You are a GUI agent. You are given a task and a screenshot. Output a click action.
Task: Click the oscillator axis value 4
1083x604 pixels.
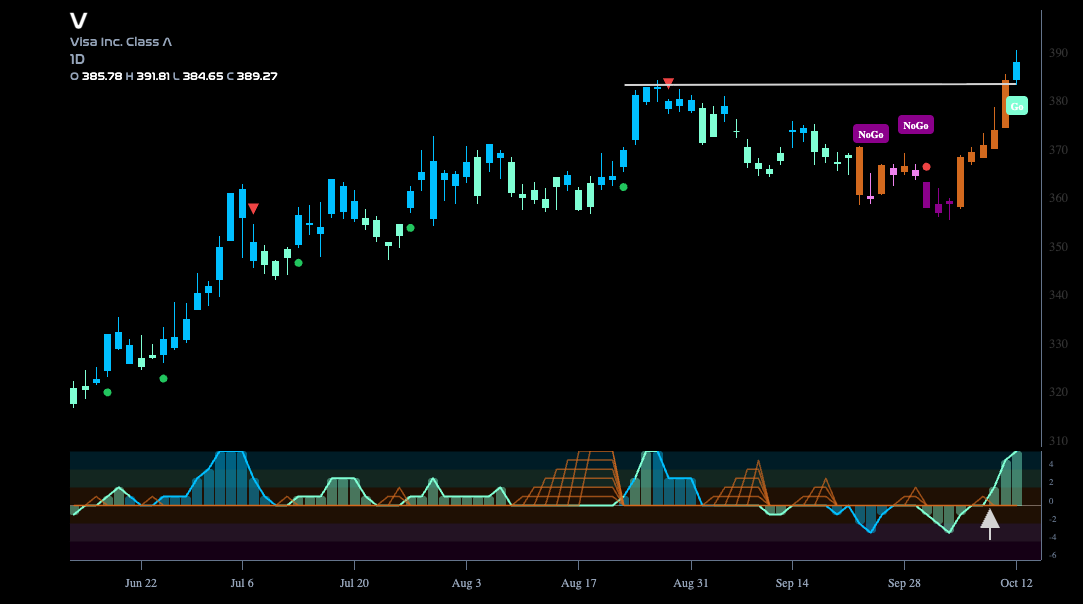1051,464
